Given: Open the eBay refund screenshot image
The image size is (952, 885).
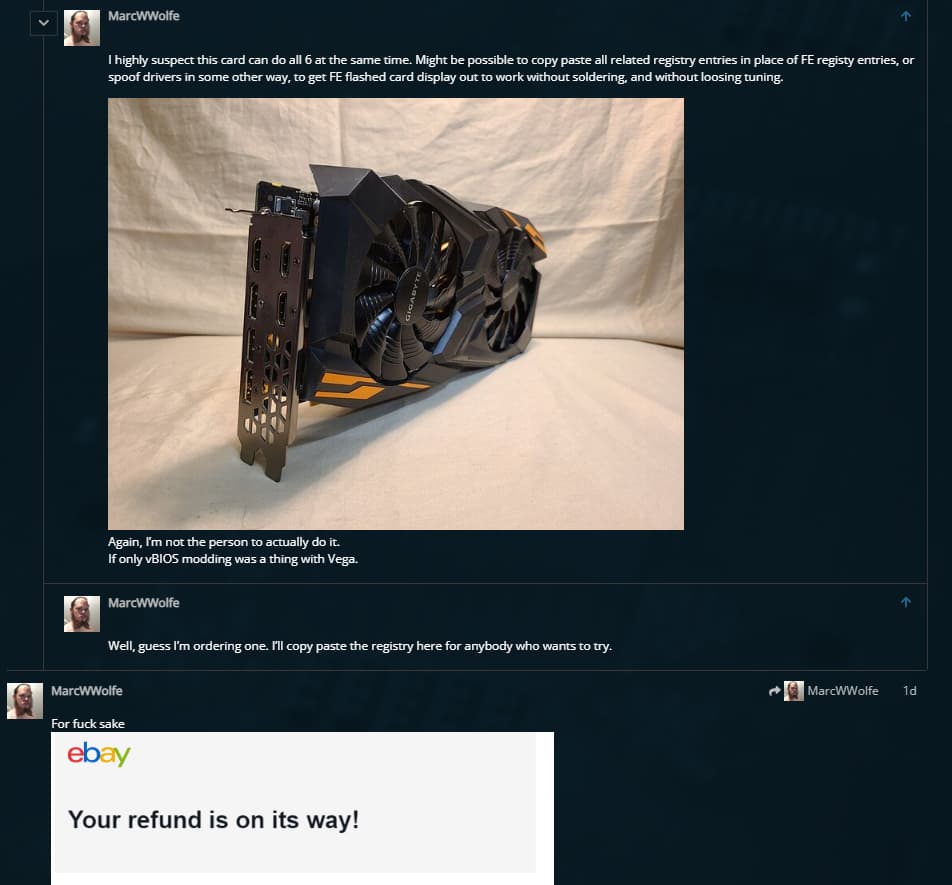Looking at the screenshot, I should click(x=302, y=809).
